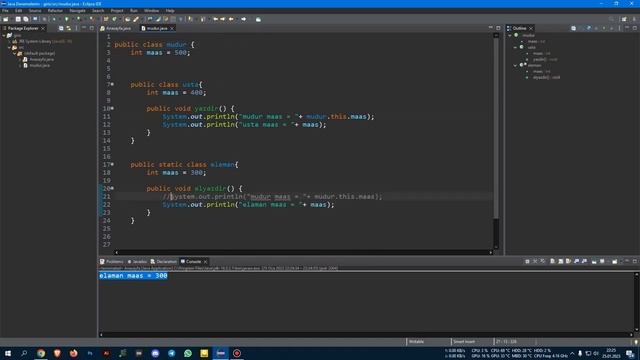The width and height of the screenshot is (640, 360).
Task: Click the Pin Editor toolbar icon
Action: 258,19
